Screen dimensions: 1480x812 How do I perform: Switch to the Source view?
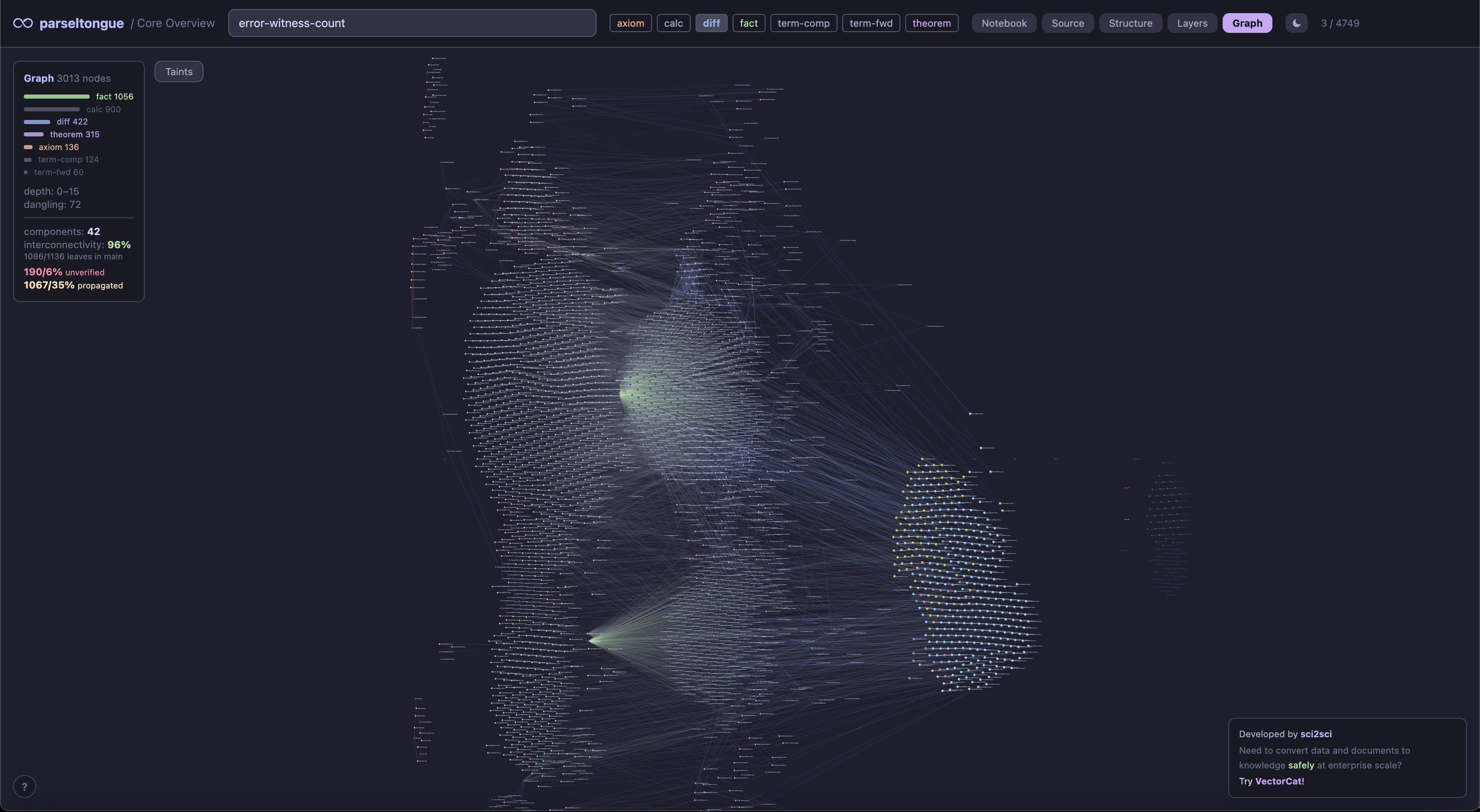point(1068,23)
